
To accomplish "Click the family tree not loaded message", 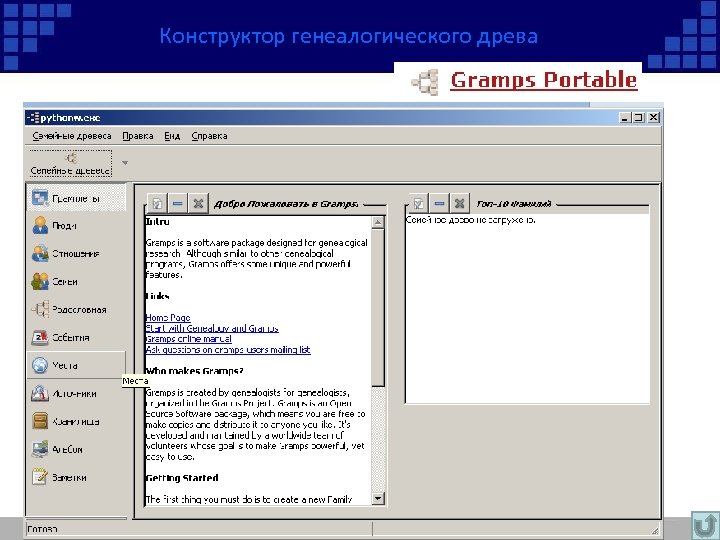I will (x=471, y=220).
